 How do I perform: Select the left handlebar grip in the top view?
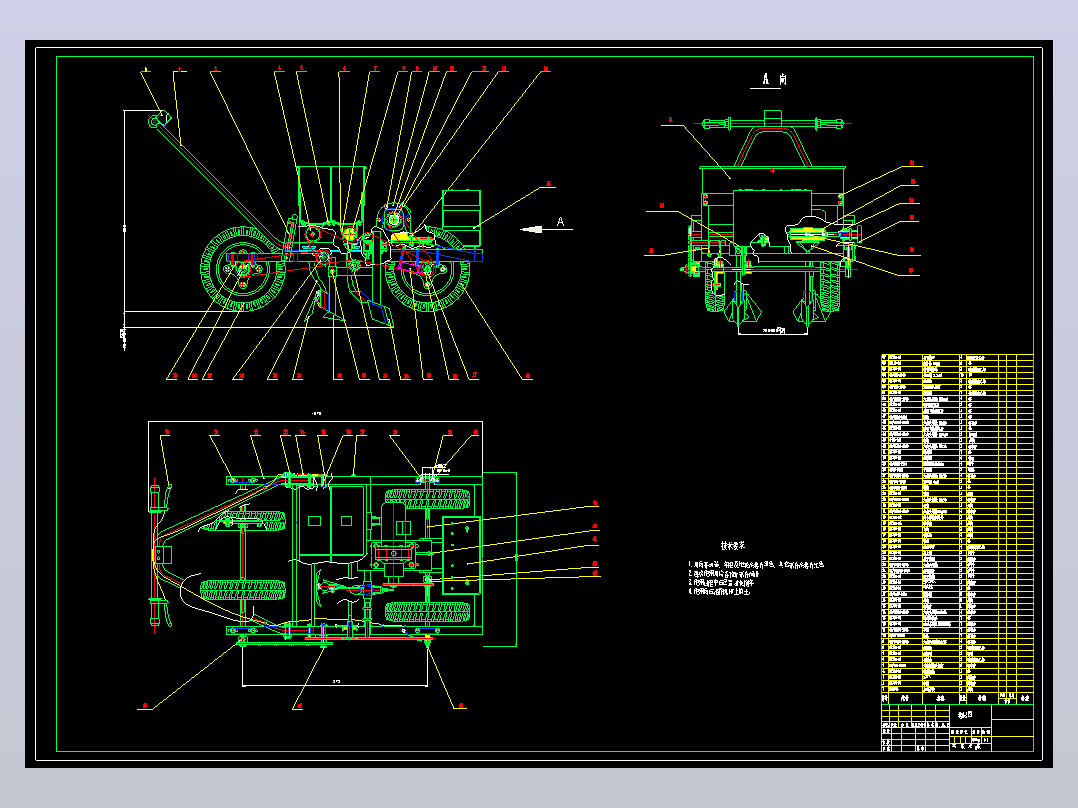click(x=156, y=499)
